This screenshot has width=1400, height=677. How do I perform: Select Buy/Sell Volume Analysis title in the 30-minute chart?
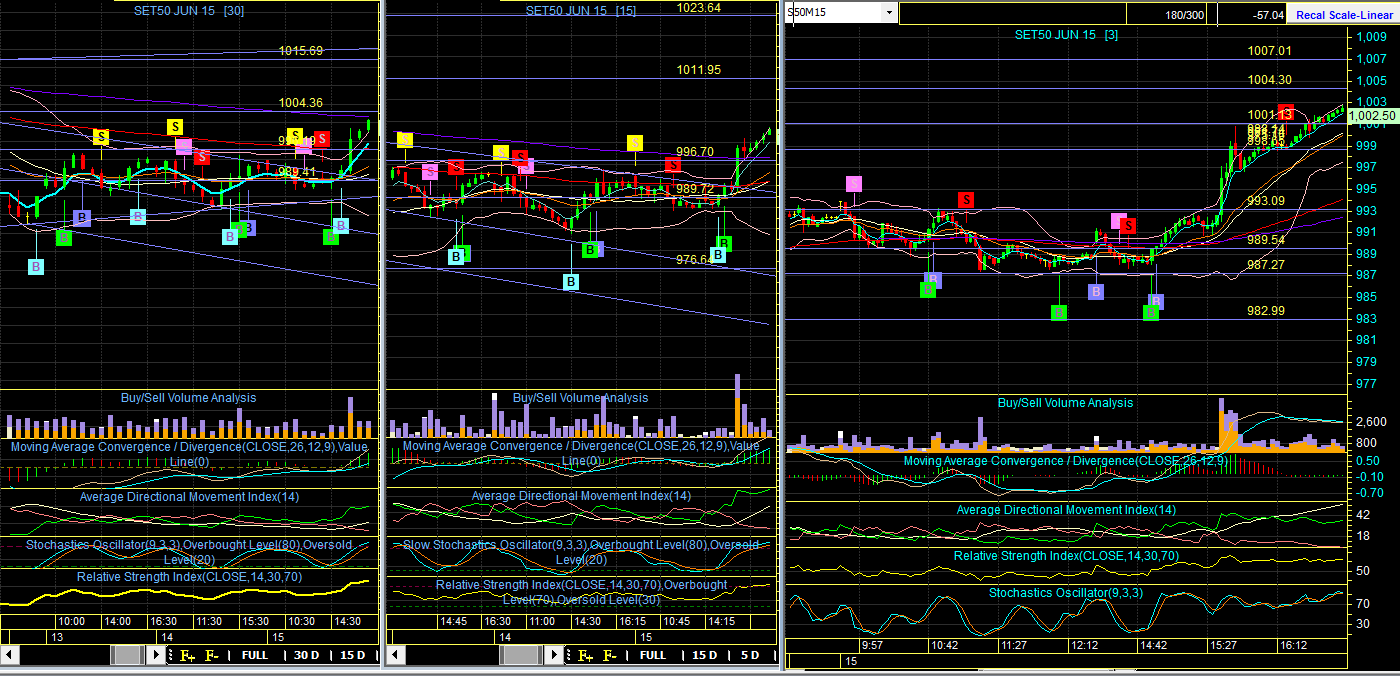[188, 398]
